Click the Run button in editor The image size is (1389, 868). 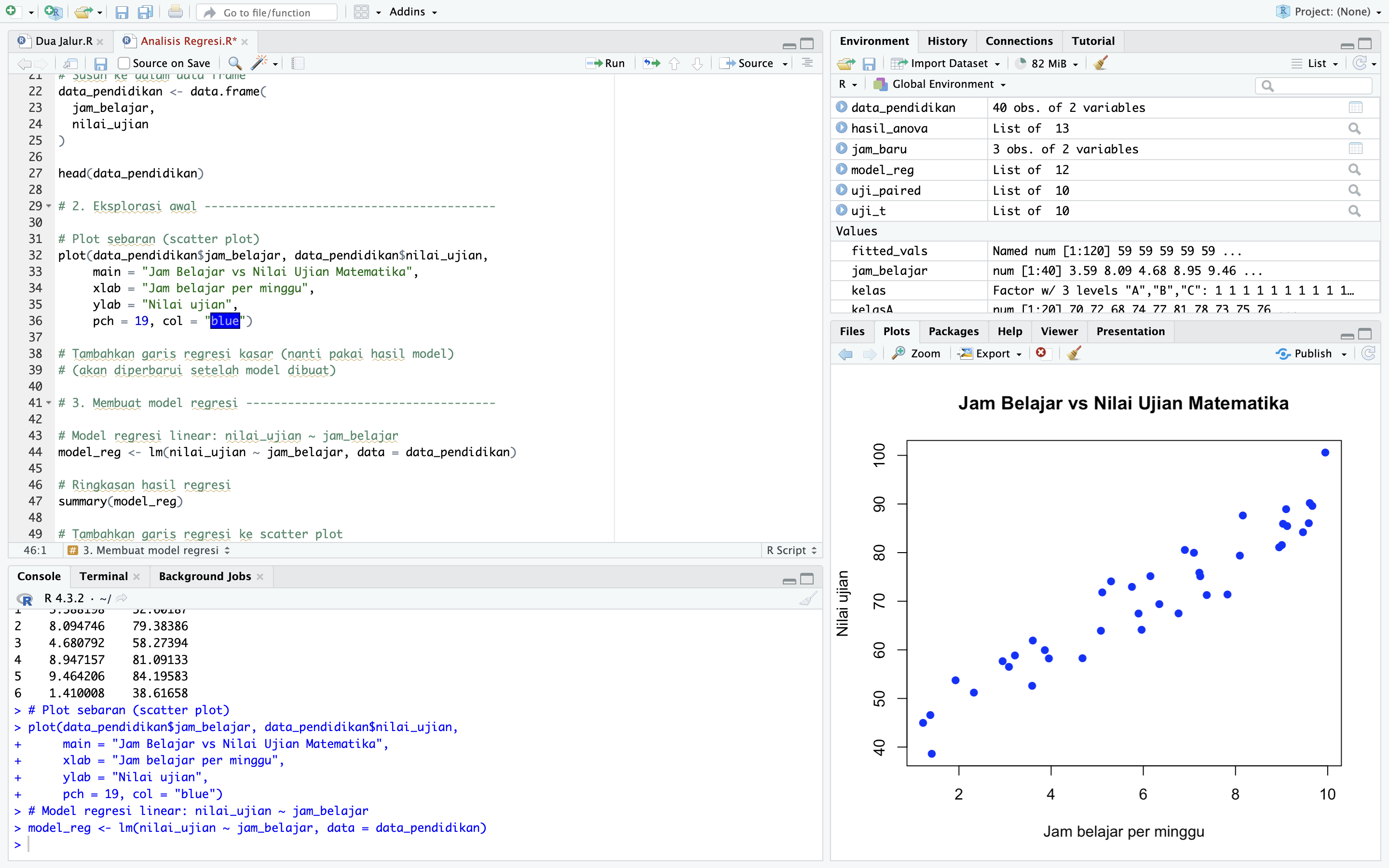pos(606,63)
